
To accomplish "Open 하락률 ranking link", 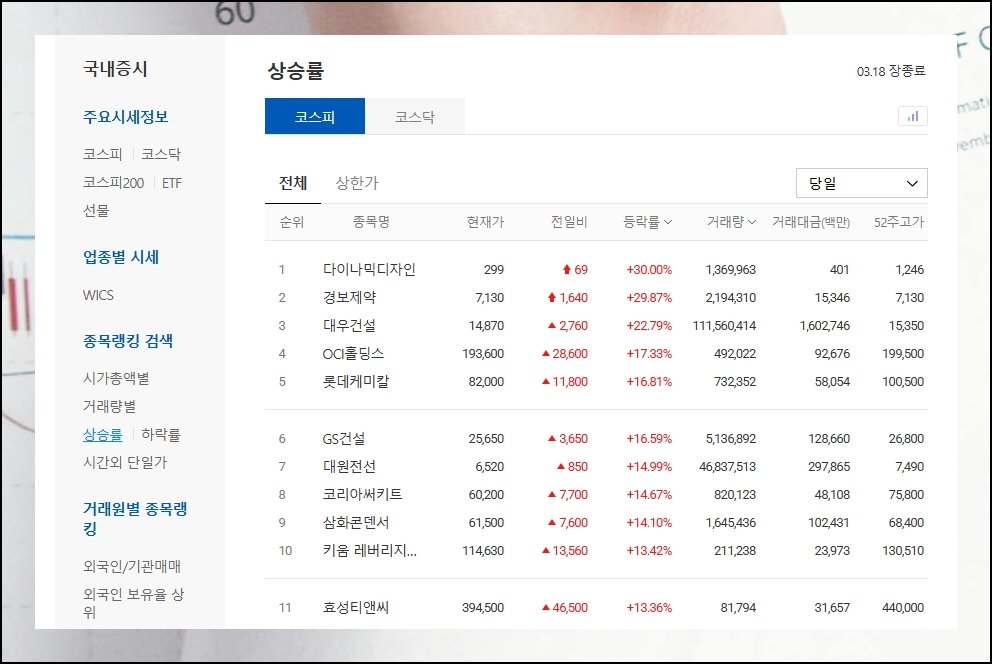I will tap(161, 435).
